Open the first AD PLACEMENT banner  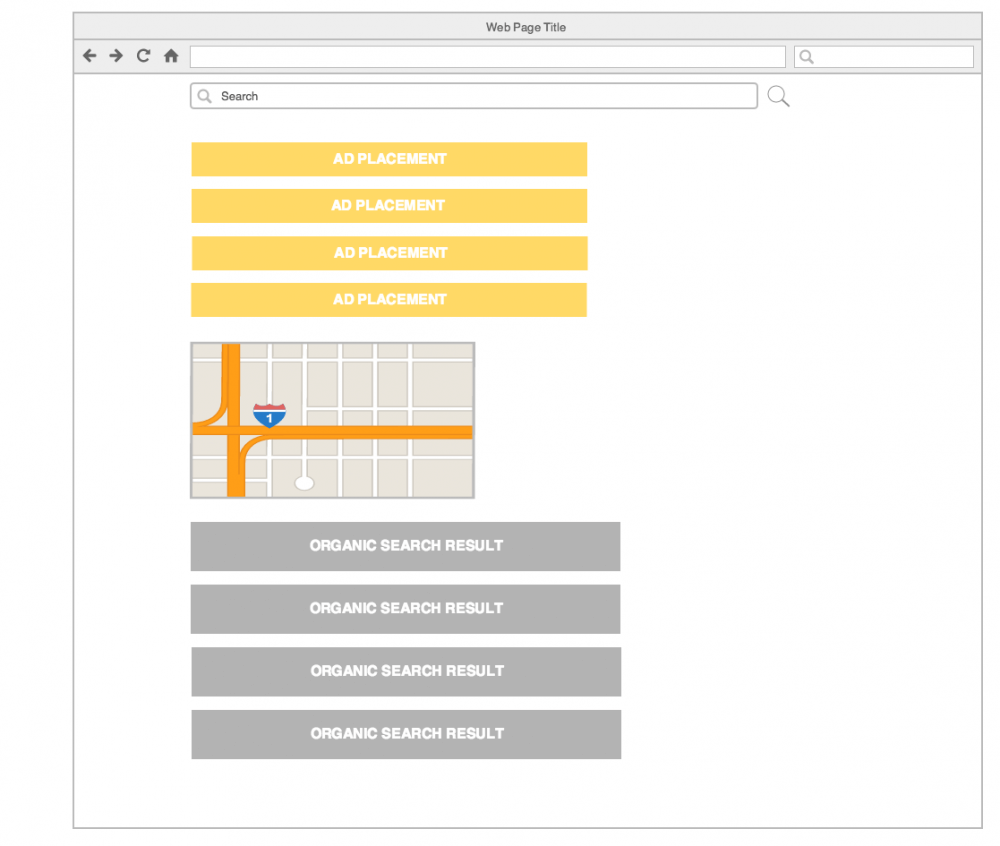click(x=389, y=159)
